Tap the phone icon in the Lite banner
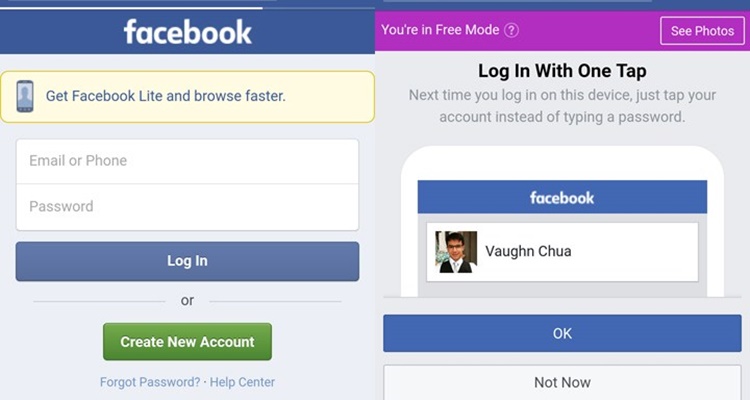Viewport: 750px width, 400px height. click(x=26, y=96)
